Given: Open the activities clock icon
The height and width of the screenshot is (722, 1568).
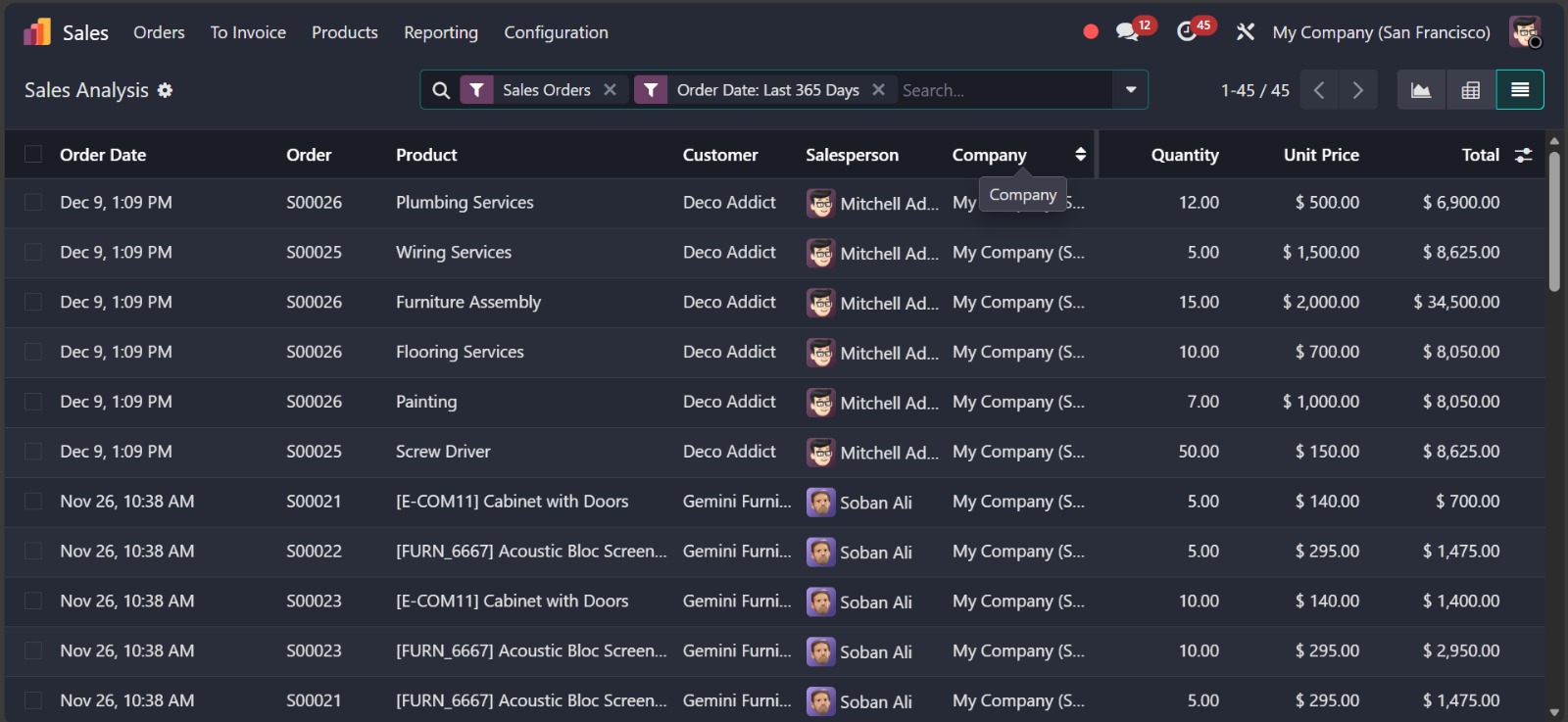Looking at the screenshot, I should coord(1187,32).
